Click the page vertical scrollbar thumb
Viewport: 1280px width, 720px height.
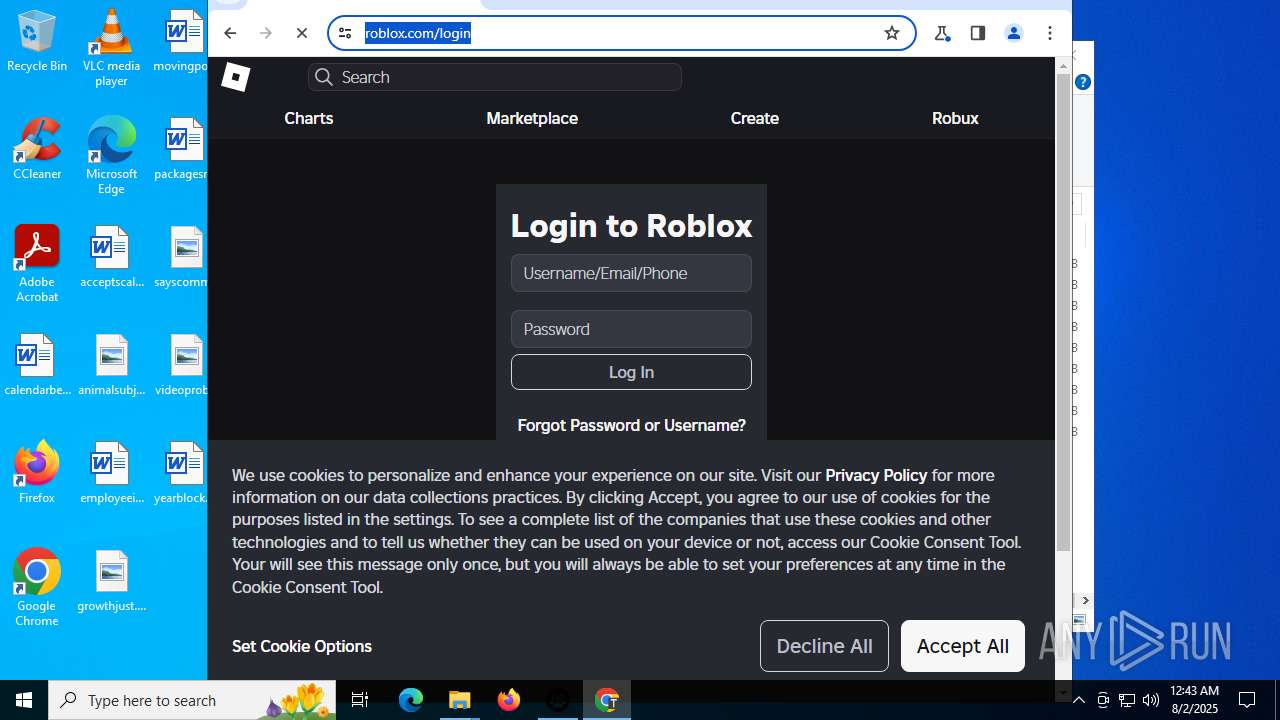coord(1063,312)
